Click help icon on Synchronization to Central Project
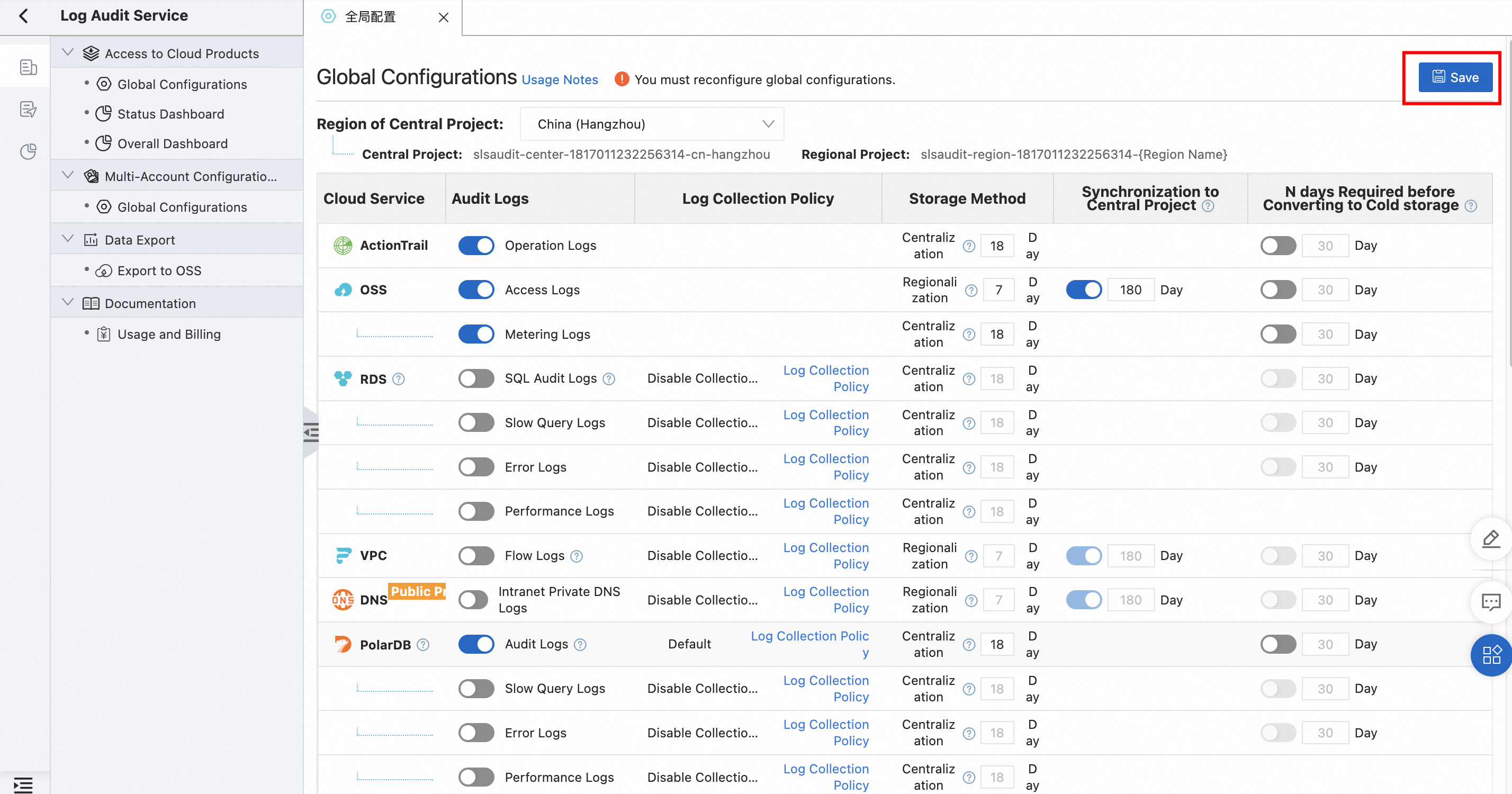Viewport: 1512px width, 794px height. point(1208,206)
